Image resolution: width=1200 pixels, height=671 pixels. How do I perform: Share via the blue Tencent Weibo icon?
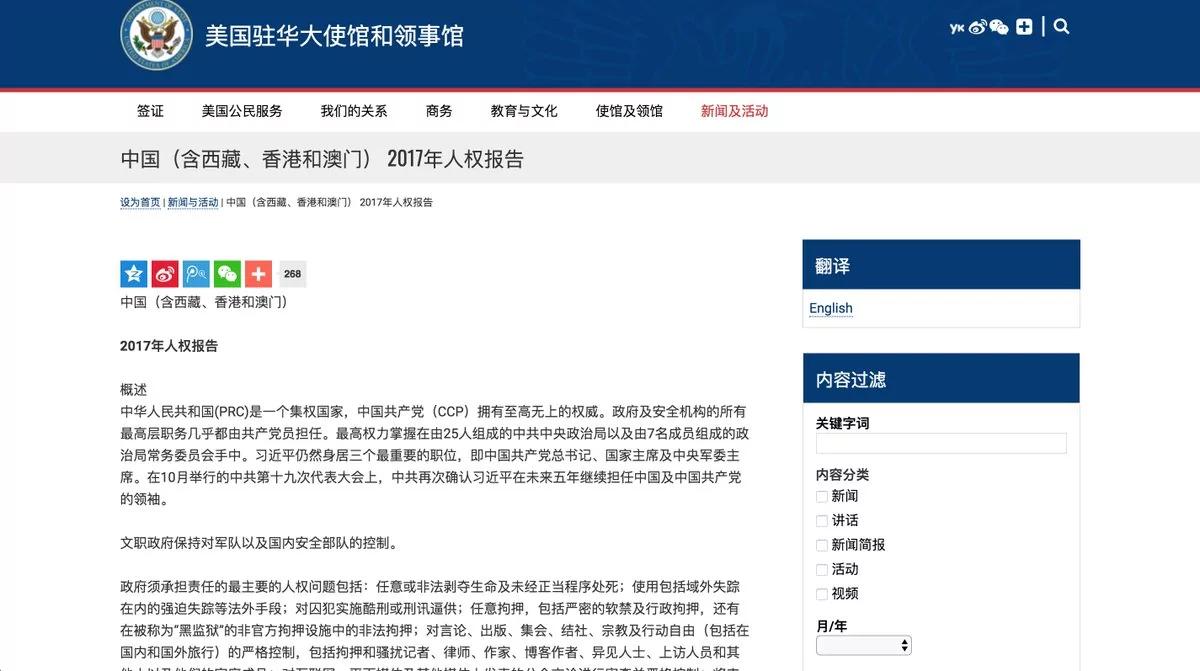[196, 273]
